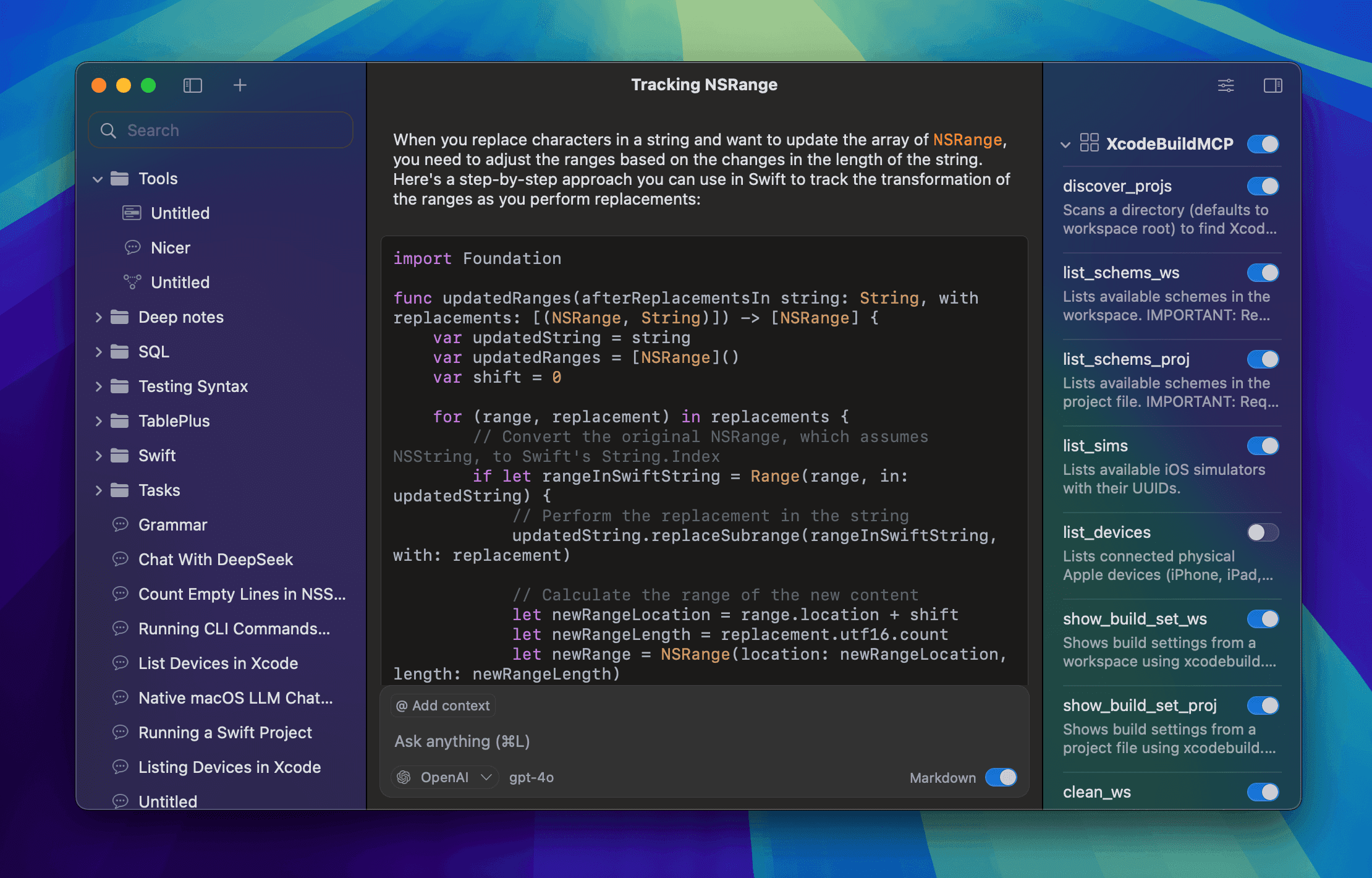This screenshot has height=878, width=1372.
Task: Turn off the Markdown toggle
Action: 1001,777
